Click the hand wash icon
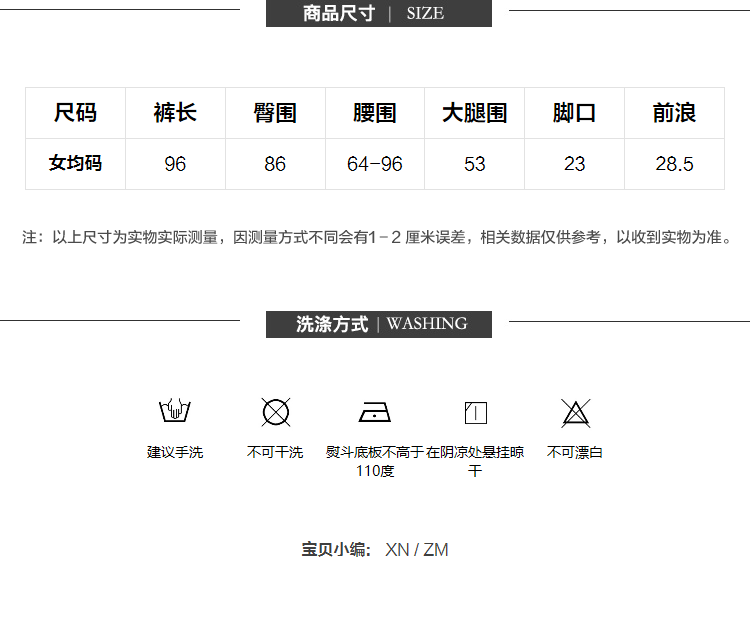Viewport: 750px width, 640px height. (175, 411)
